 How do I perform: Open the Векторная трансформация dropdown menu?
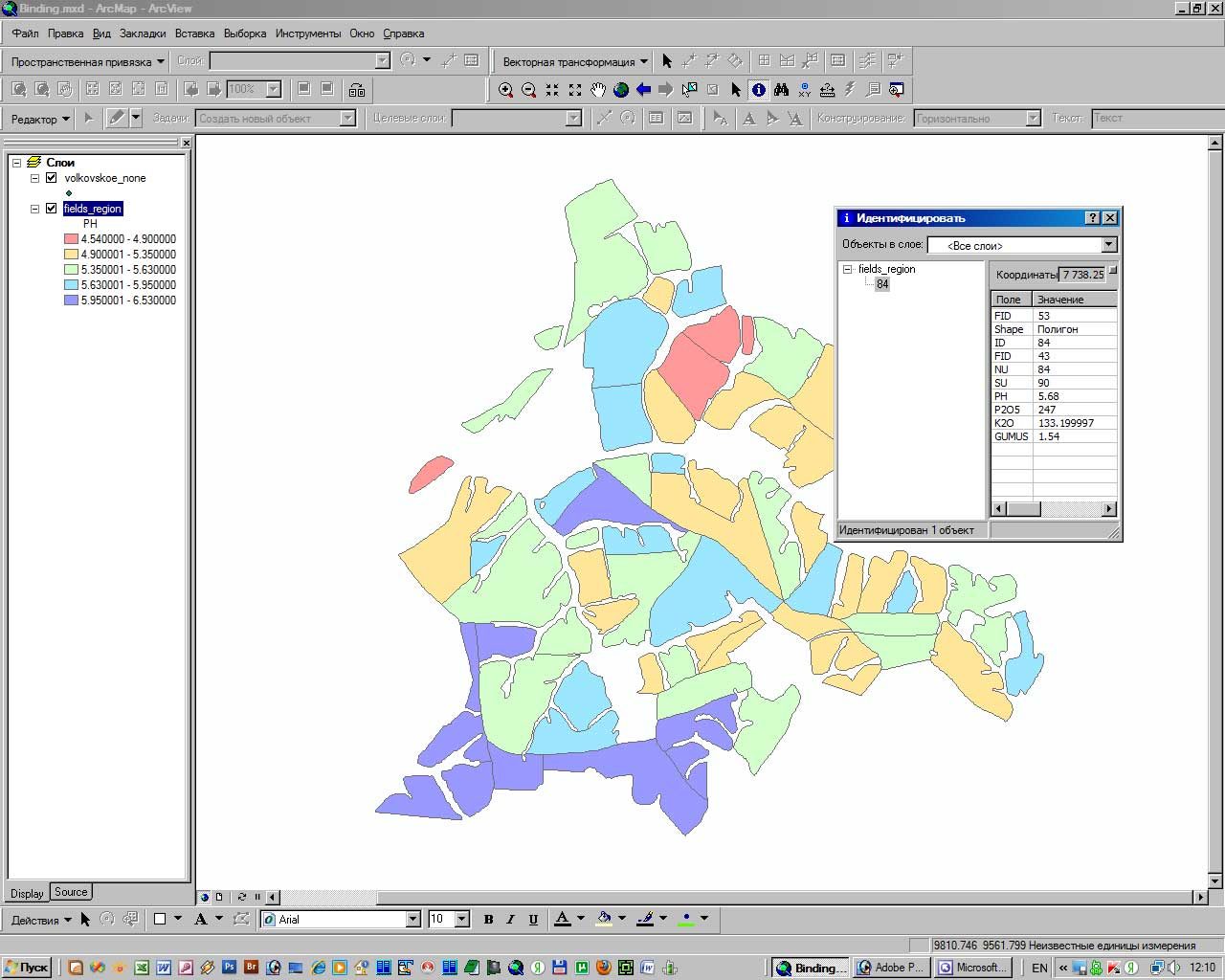(x=575, y=62)
